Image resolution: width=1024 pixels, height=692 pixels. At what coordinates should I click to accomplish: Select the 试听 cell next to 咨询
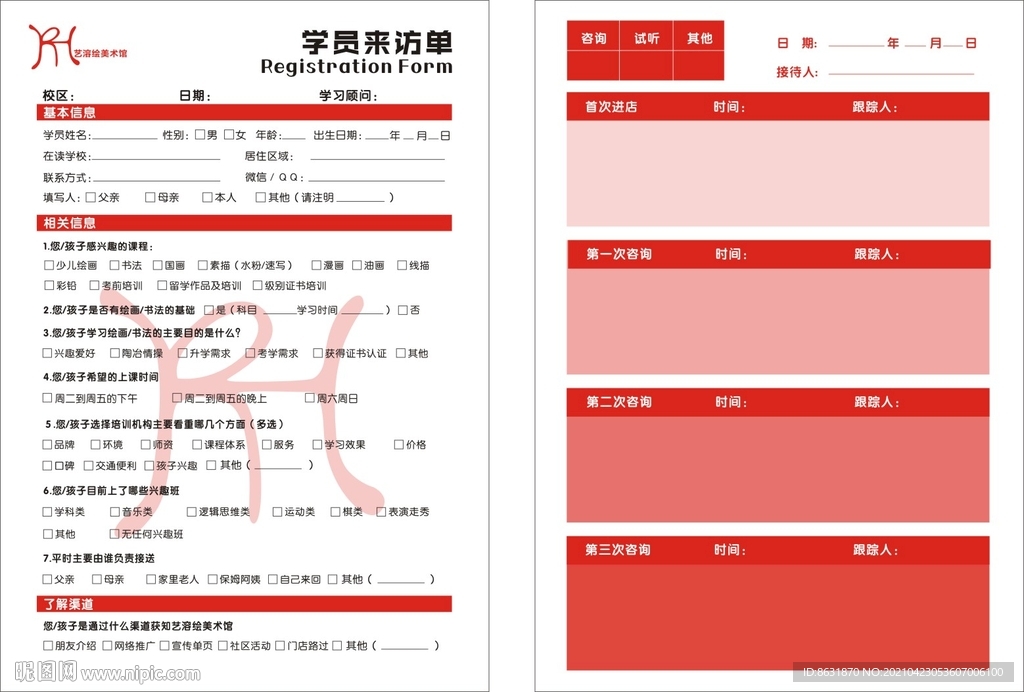[646, 38]
